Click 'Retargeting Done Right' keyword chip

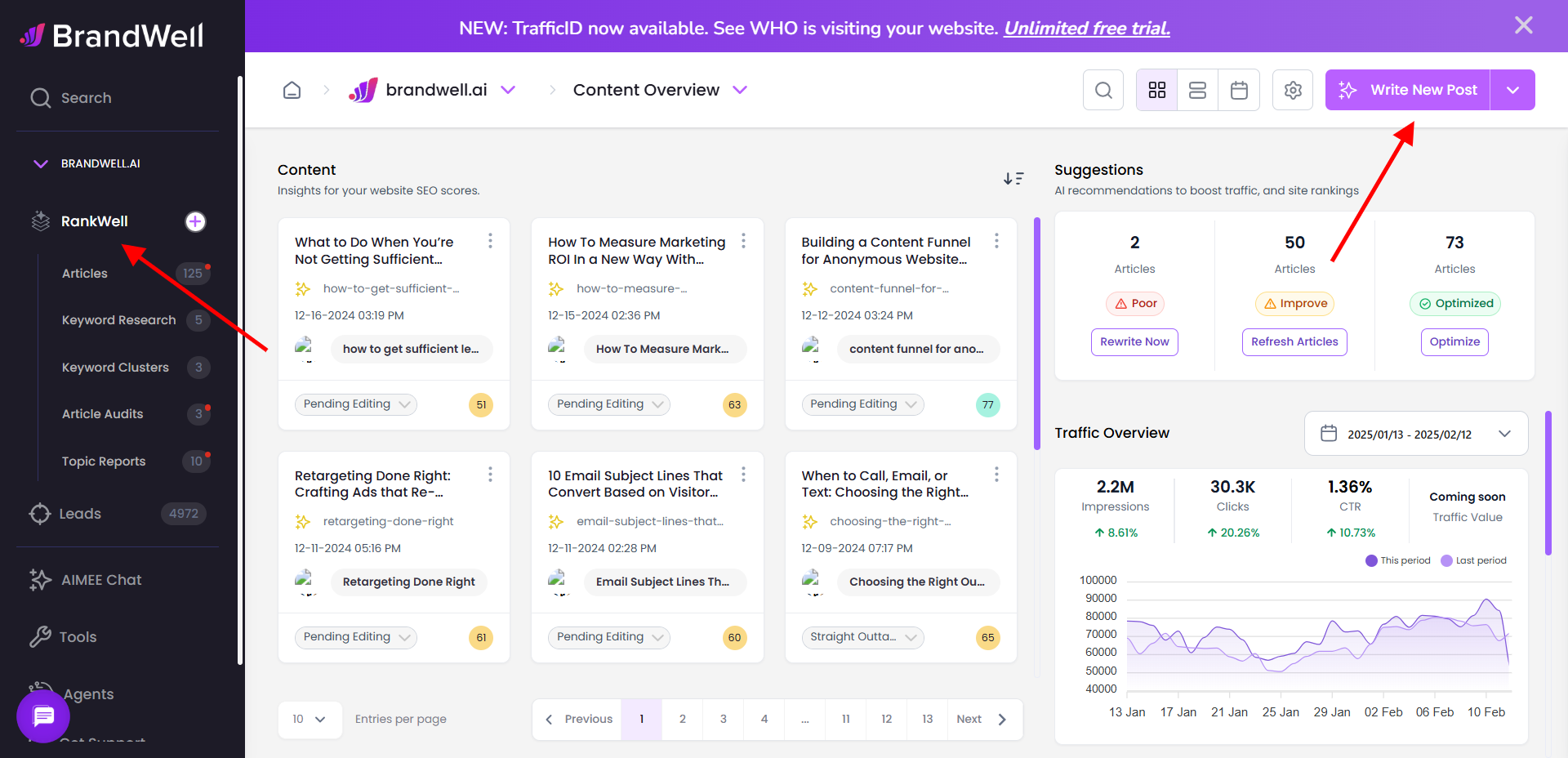409,582
